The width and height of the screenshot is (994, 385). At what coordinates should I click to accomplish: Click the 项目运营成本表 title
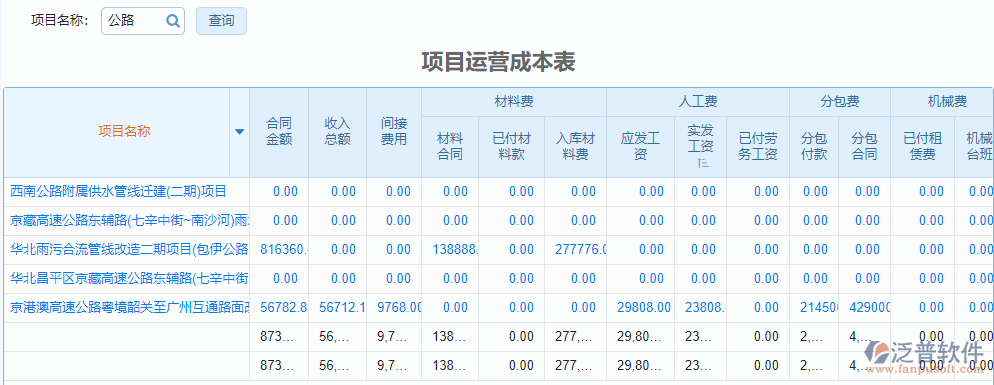click(x=498, y=62)
